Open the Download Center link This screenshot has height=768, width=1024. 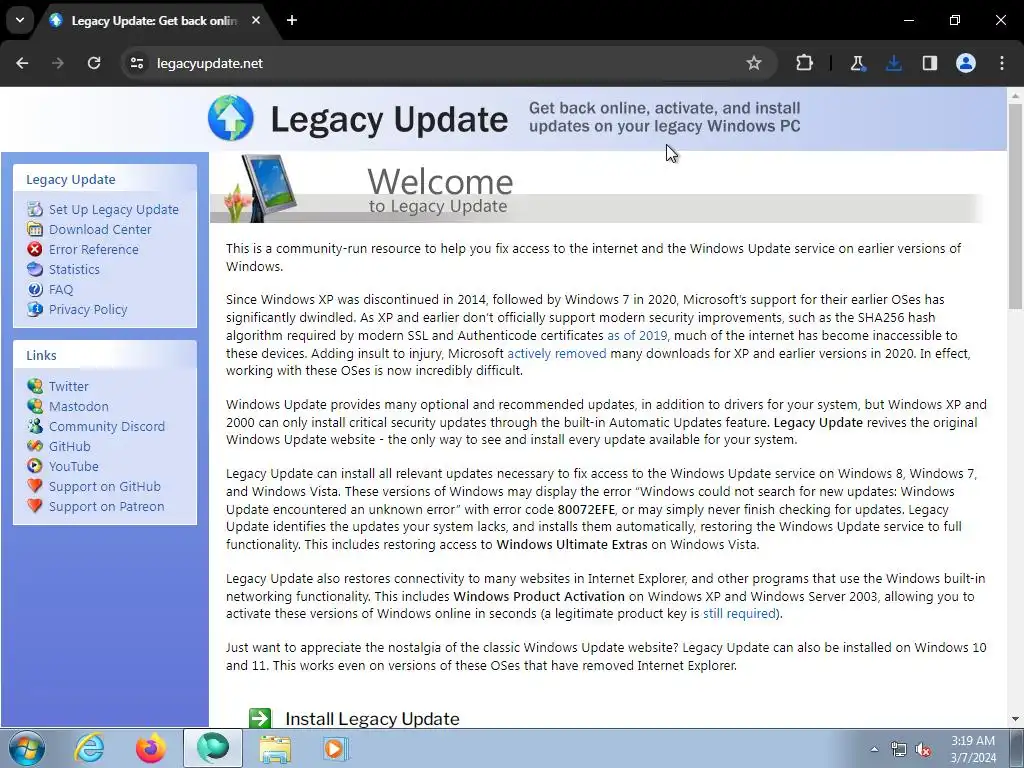(x=100, y=229)
